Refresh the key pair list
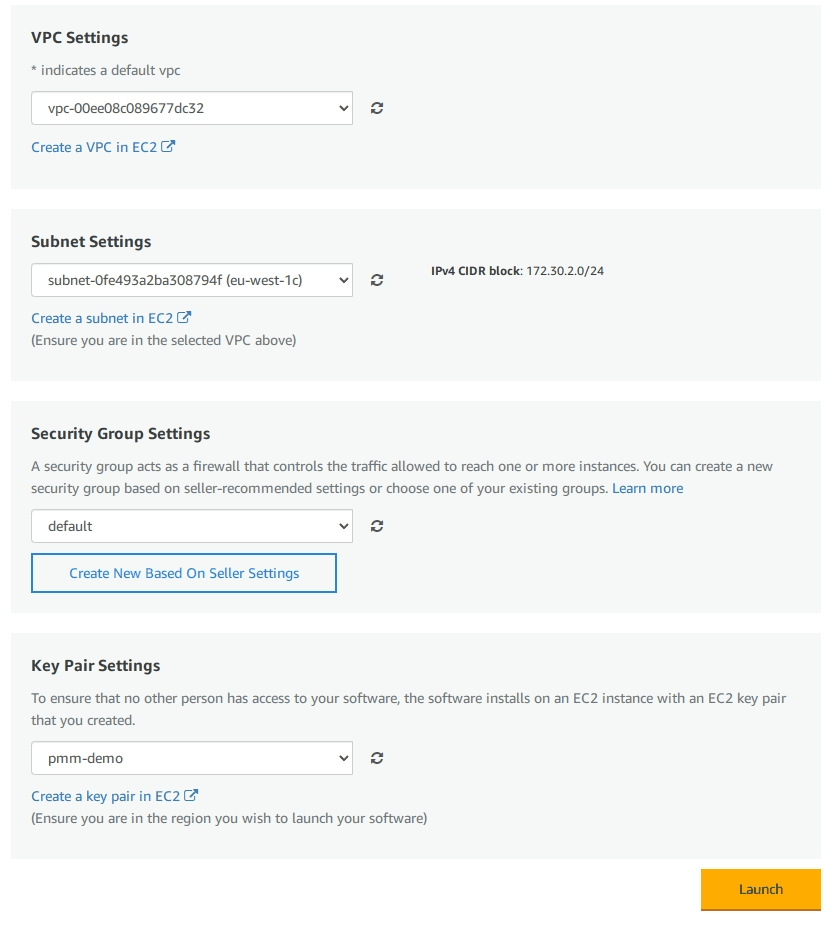 (377, 757)
